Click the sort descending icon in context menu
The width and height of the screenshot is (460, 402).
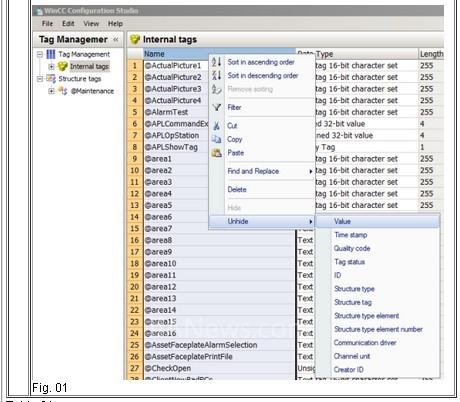point(216,76)
